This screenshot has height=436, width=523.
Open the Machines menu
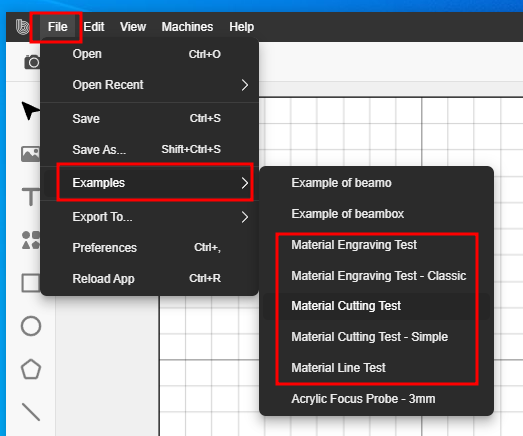(x=187, y=27)
